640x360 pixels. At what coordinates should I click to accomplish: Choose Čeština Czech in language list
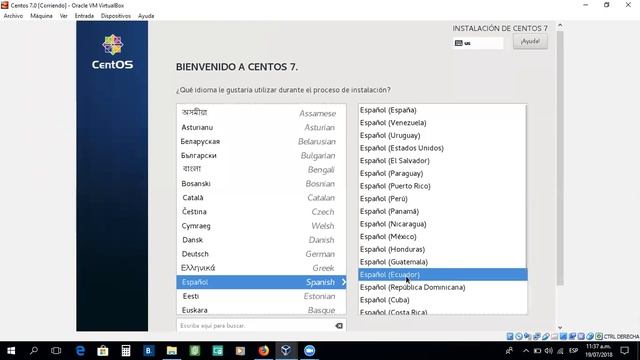click(x=261, y=212)
